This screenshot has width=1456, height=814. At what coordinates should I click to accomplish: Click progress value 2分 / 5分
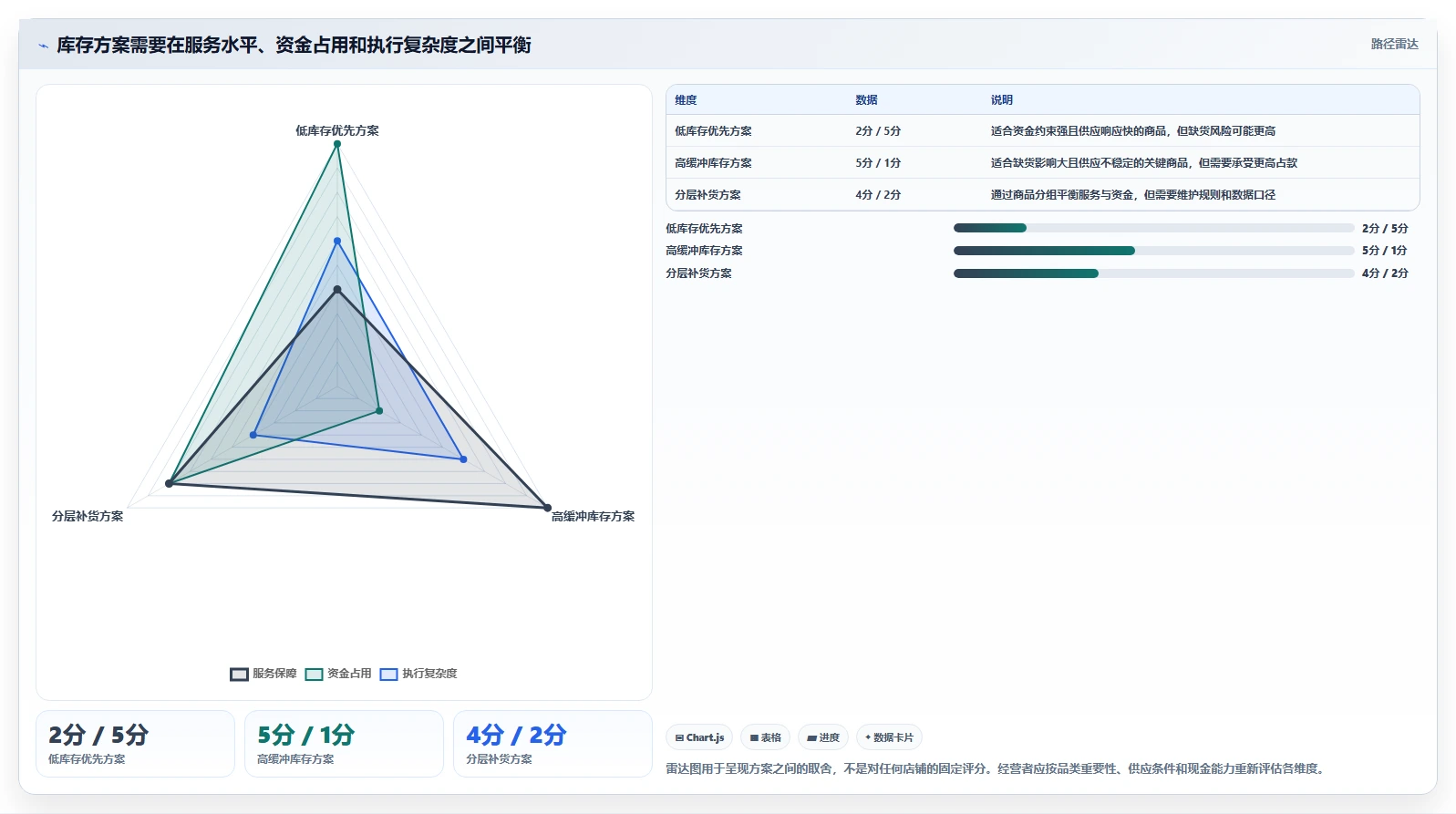point(1385,229)
